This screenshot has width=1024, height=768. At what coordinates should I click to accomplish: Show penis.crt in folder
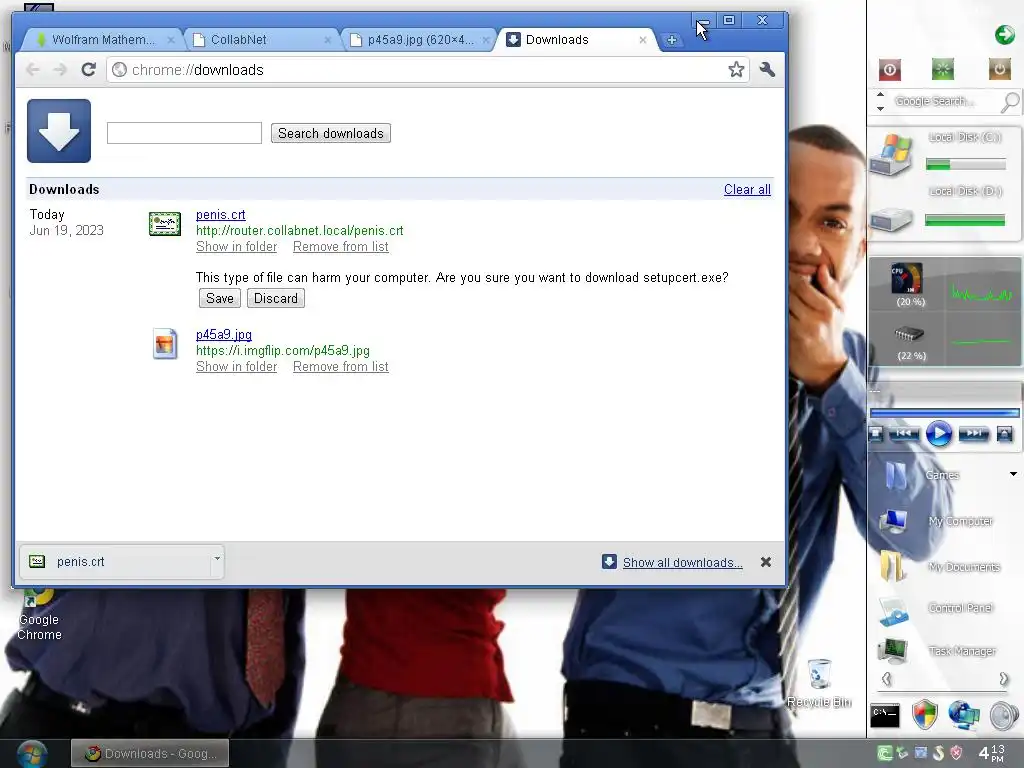coord(236,247)
